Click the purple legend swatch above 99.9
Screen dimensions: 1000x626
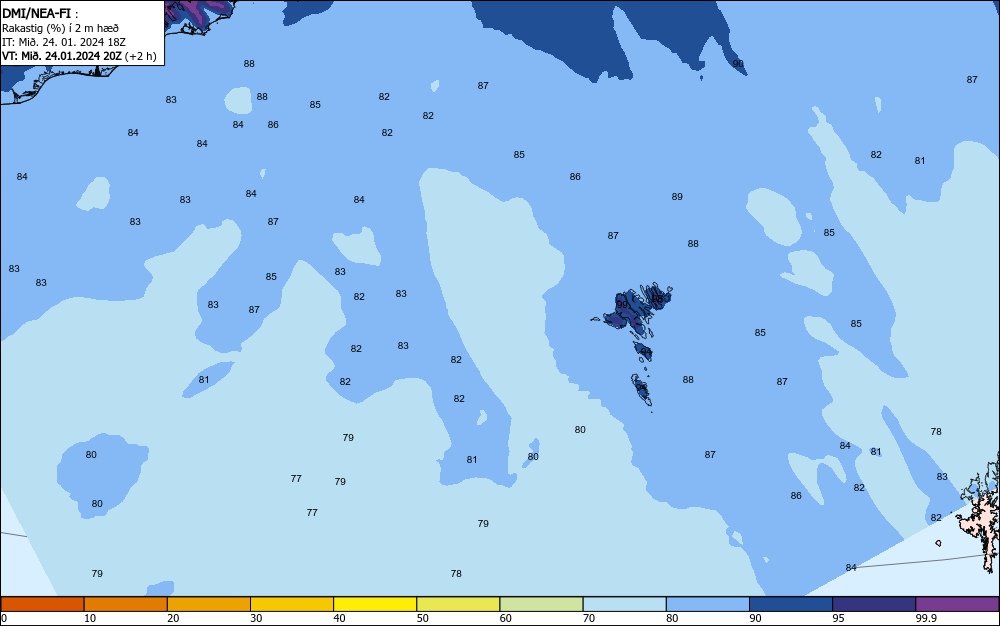click(x=957, y=604)
